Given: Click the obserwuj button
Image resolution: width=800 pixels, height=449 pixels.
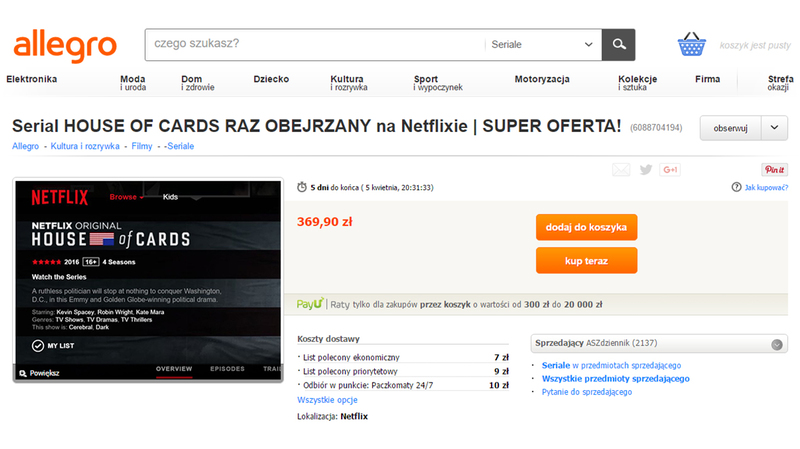Looking at the screenshot, I should click(730, 128).
